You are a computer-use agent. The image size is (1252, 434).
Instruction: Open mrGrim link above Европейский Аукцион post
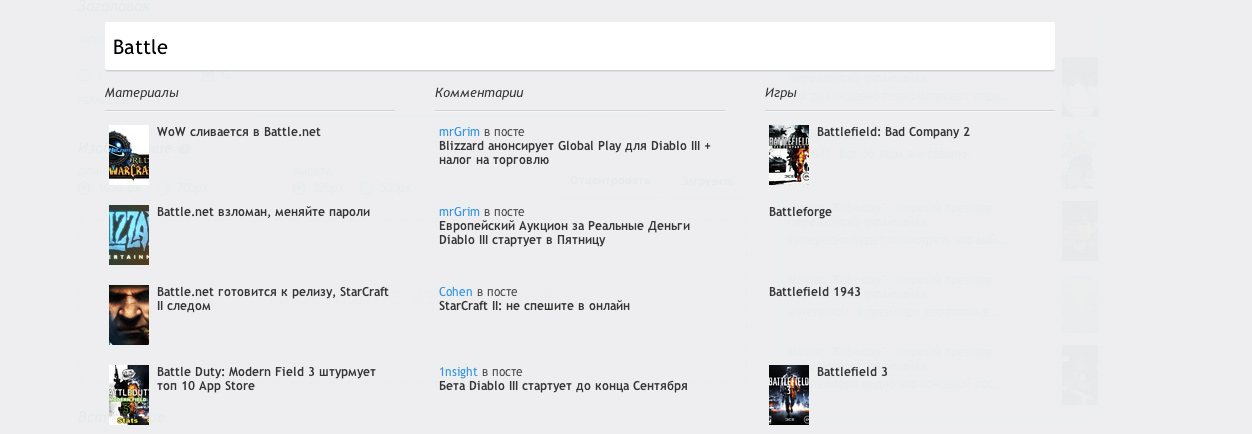tap(459, 212)
